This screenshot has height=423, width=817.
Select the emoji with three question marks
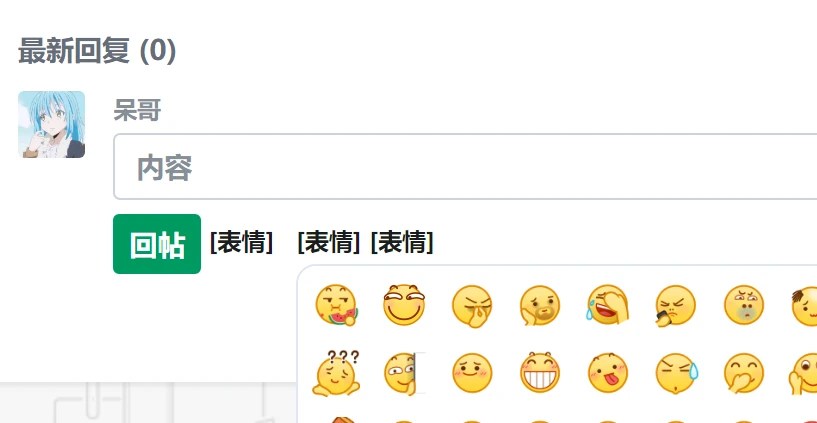336,373
